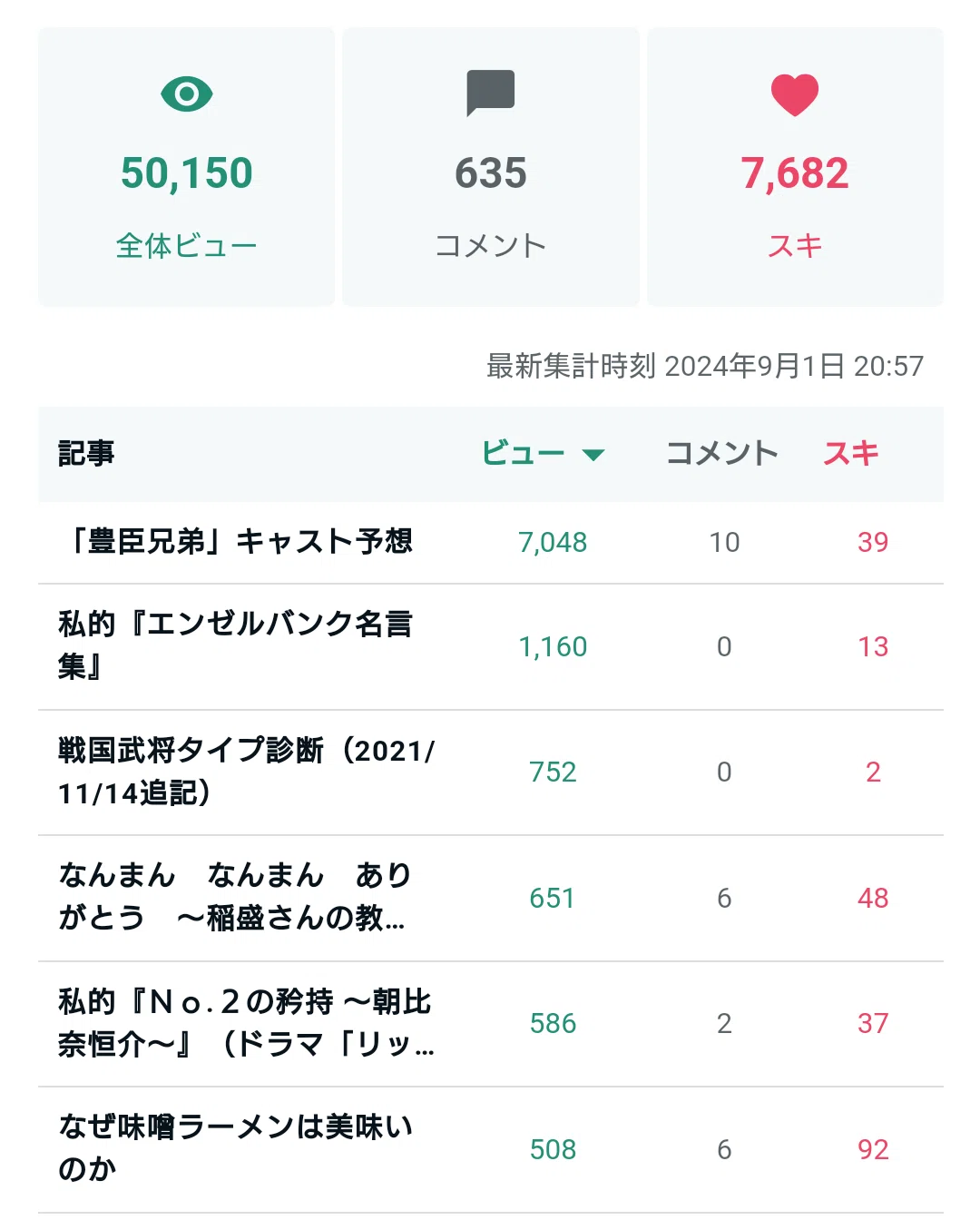Open the 全体ビュー summary card
The height and width of the screenshot is (1230, 980).
(x=187, y=167)
